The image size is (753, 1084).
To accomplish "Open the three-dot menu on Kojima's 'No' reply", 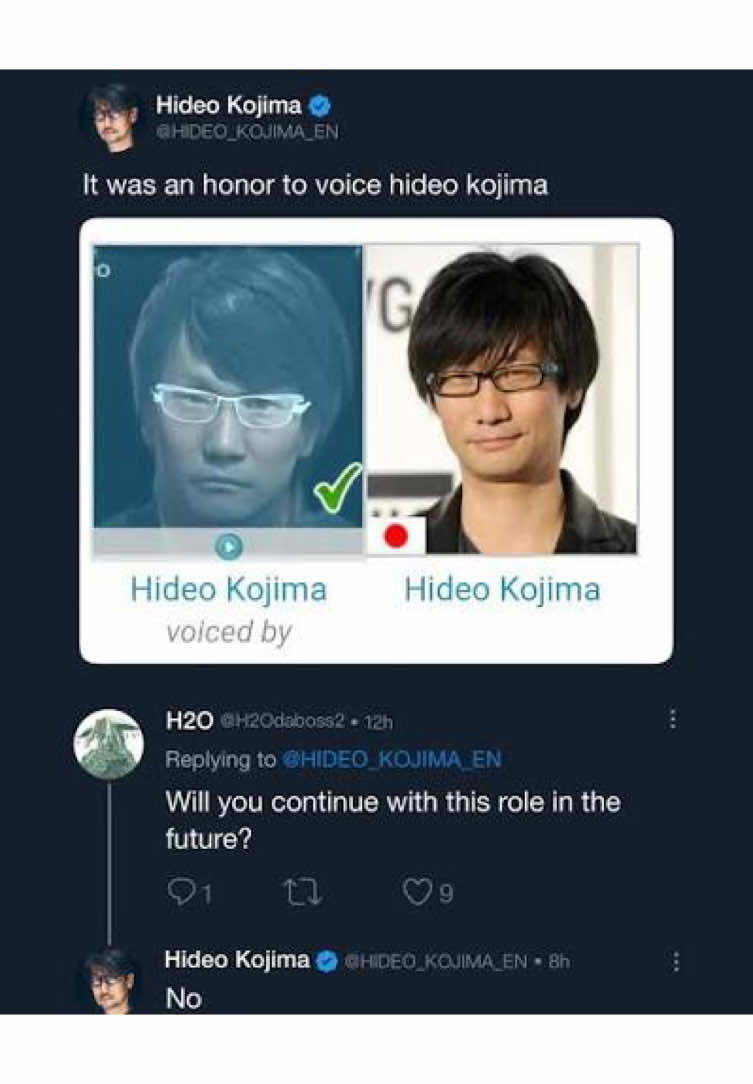I will point(676,962).
